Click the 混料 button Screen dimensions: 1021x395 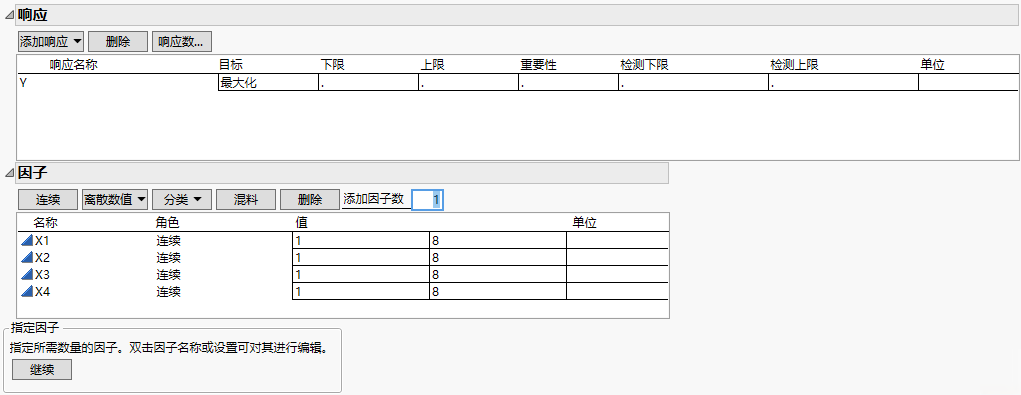pos(245,200)
